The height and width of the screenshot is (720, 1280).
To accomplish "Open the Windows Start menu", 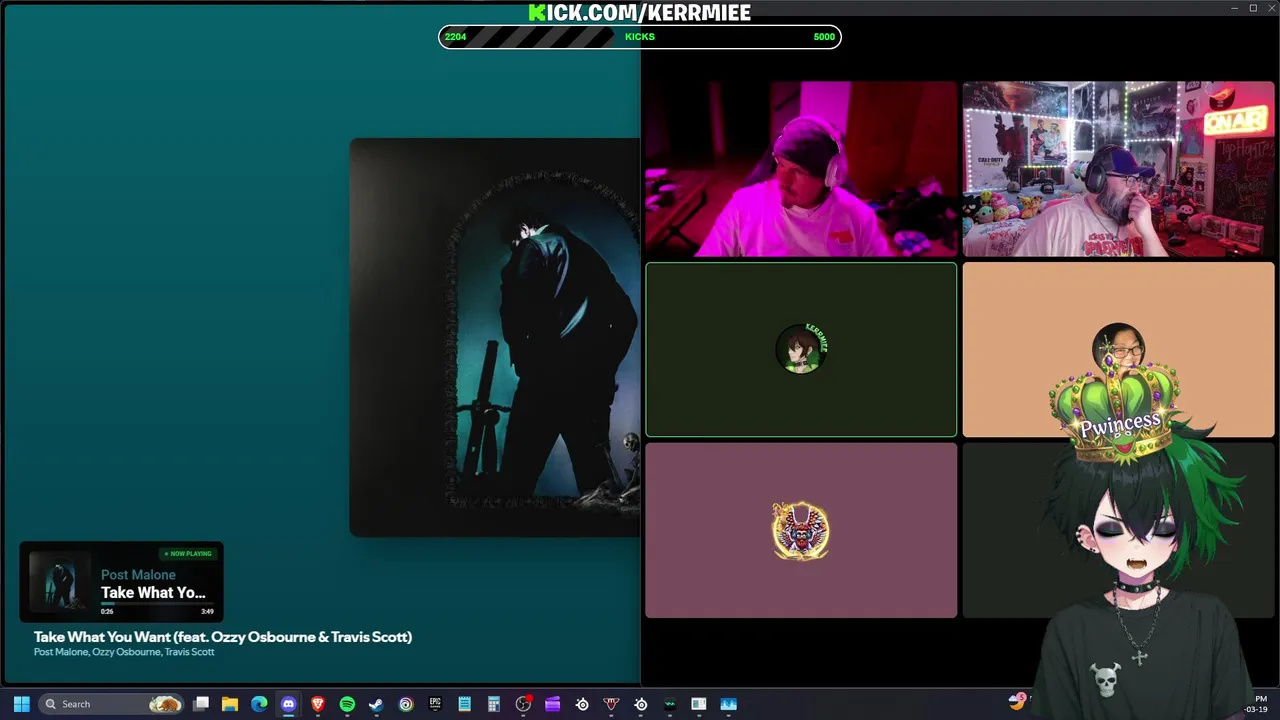I will (21, 704).
